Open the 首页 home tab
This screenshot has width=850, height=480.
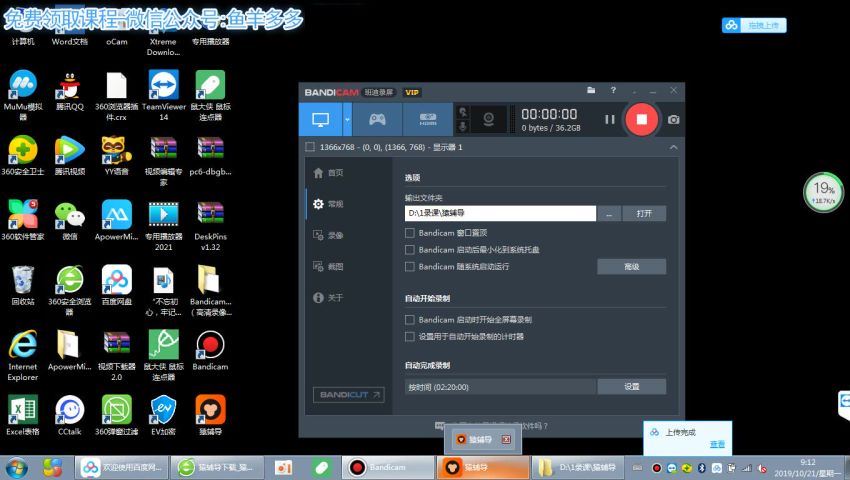329,173
